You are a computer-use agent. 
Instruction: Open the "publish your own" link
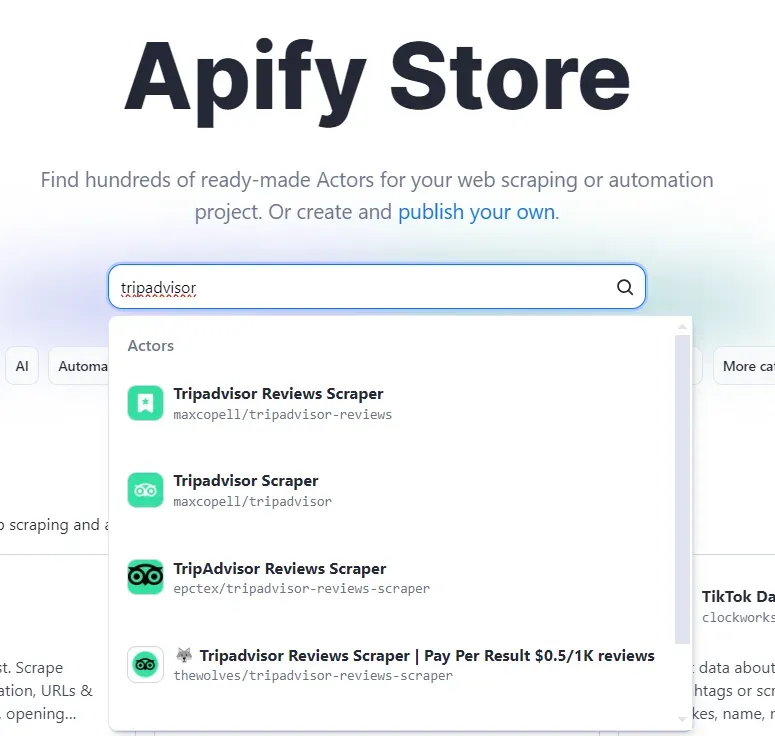pos(476,212)
